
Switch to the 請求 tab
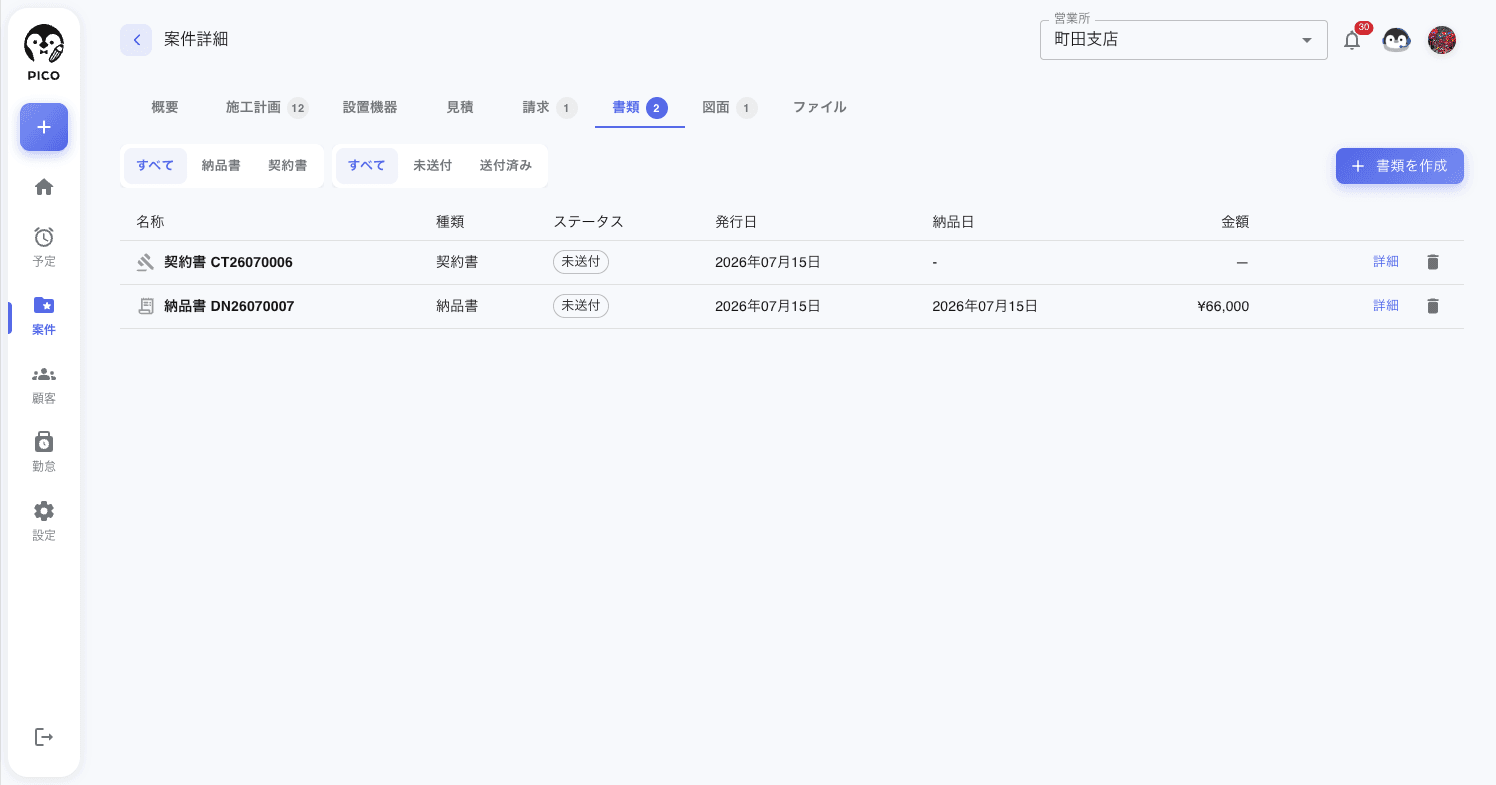click(550, 107)
